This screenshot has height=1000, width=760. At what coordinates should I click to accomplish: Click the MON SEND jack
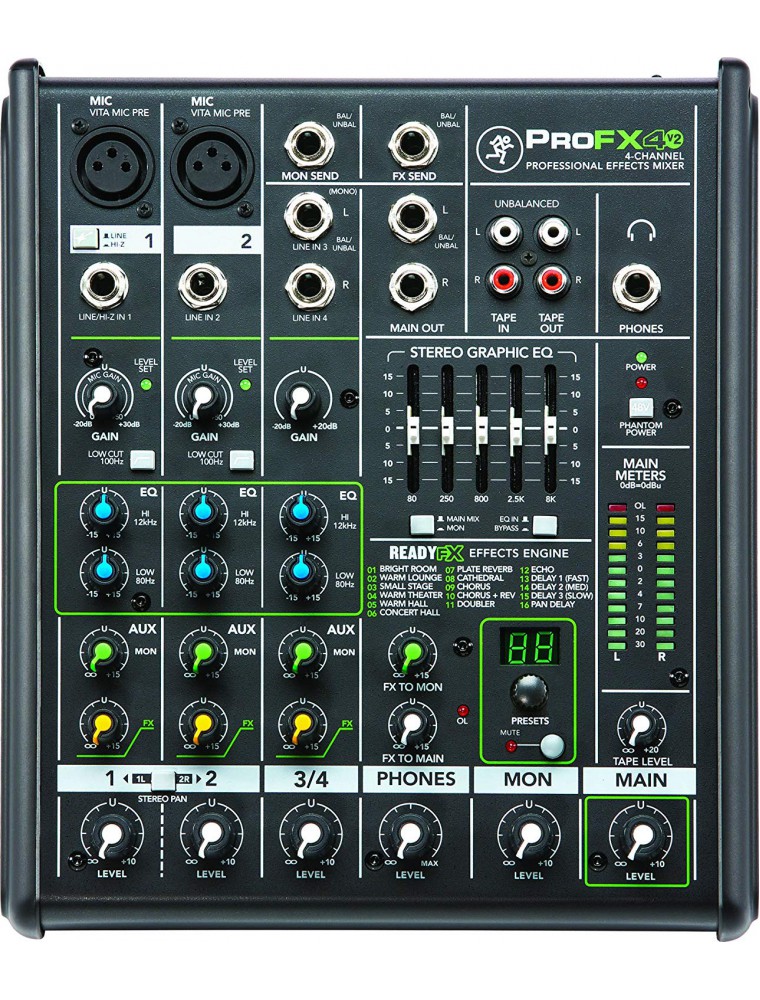pyautogui.click(x=309, y=145)
